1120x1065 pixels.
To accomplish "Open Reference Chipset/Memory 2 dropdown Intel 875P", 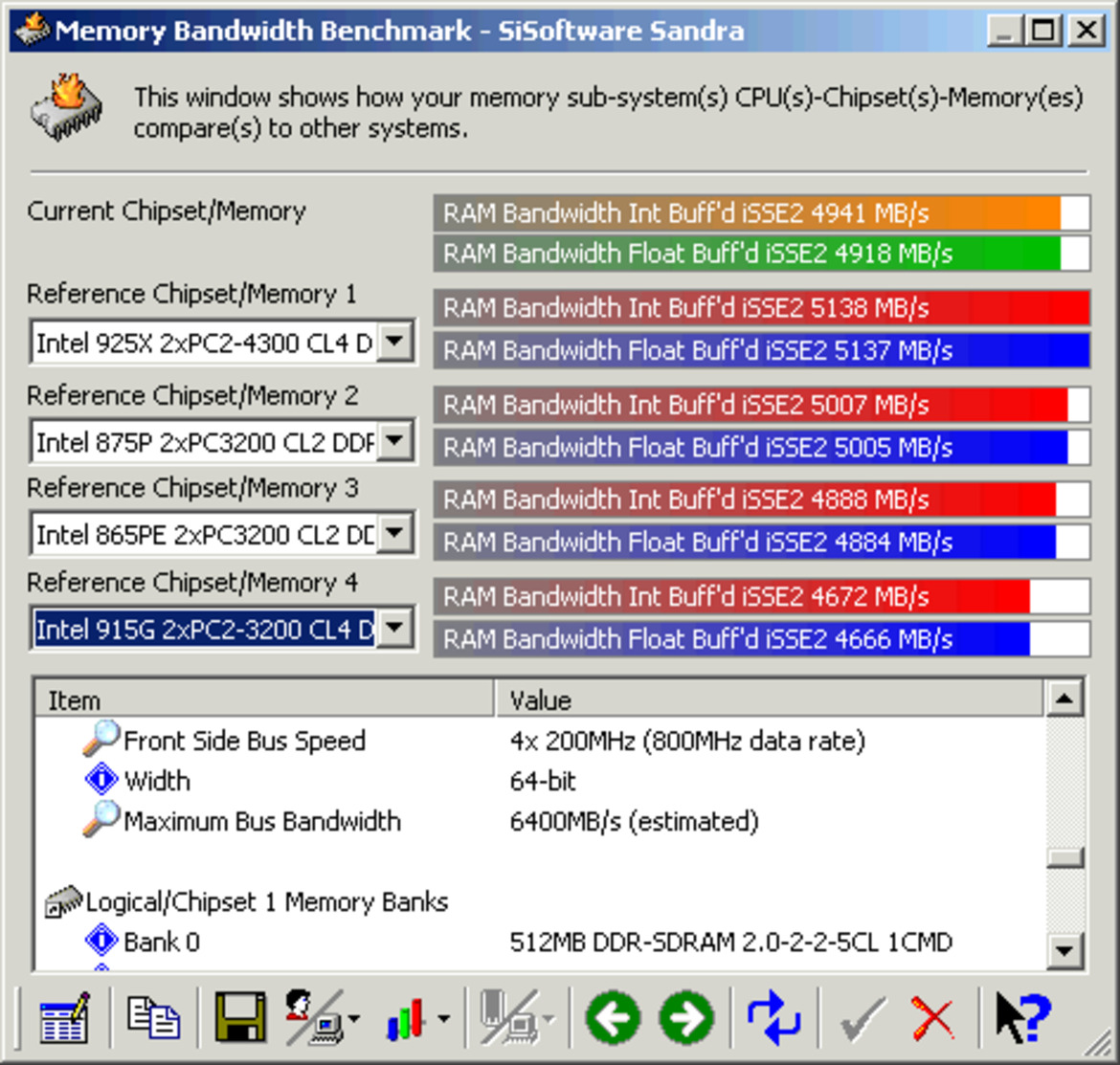I will click(223, 441).
